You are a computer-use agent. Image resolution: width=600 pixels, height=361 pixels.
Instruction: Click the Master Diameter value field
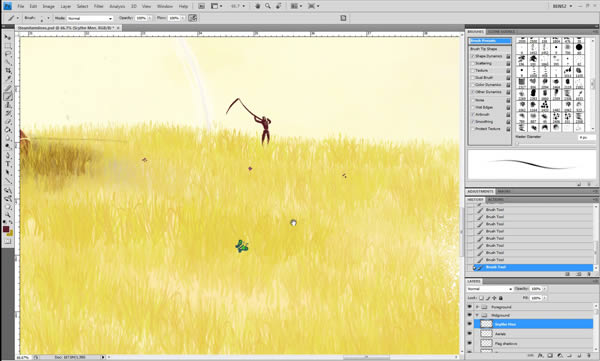(x=587, y=137)
